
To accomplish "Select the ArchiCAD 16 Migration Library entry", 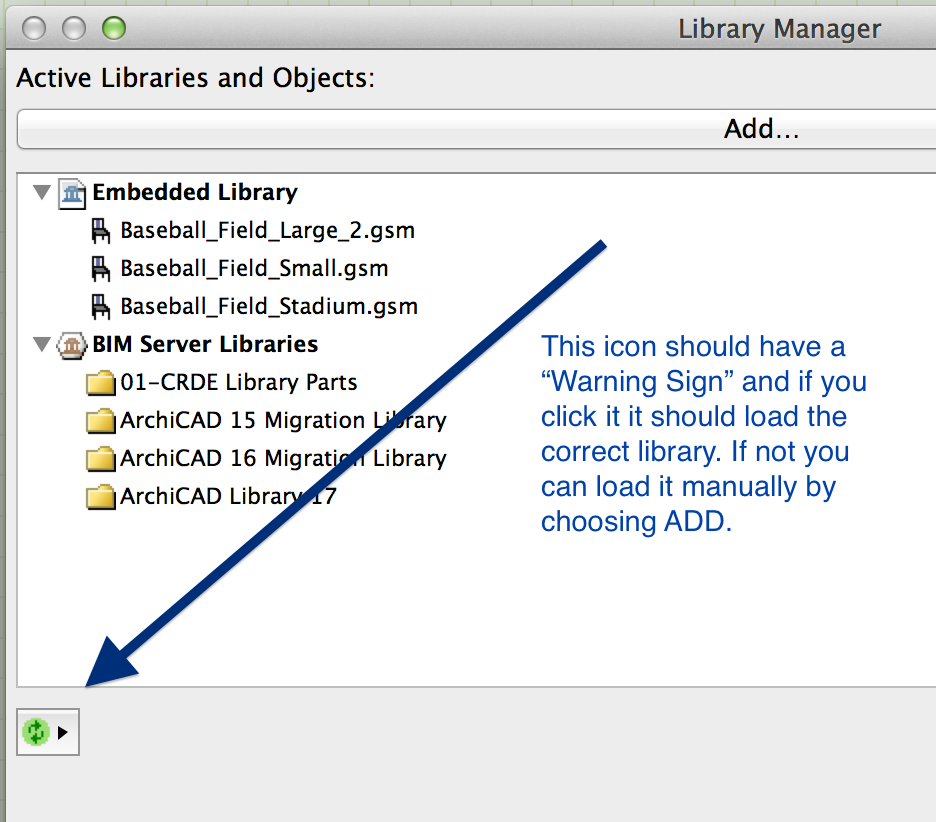I will tap(283, 458).
